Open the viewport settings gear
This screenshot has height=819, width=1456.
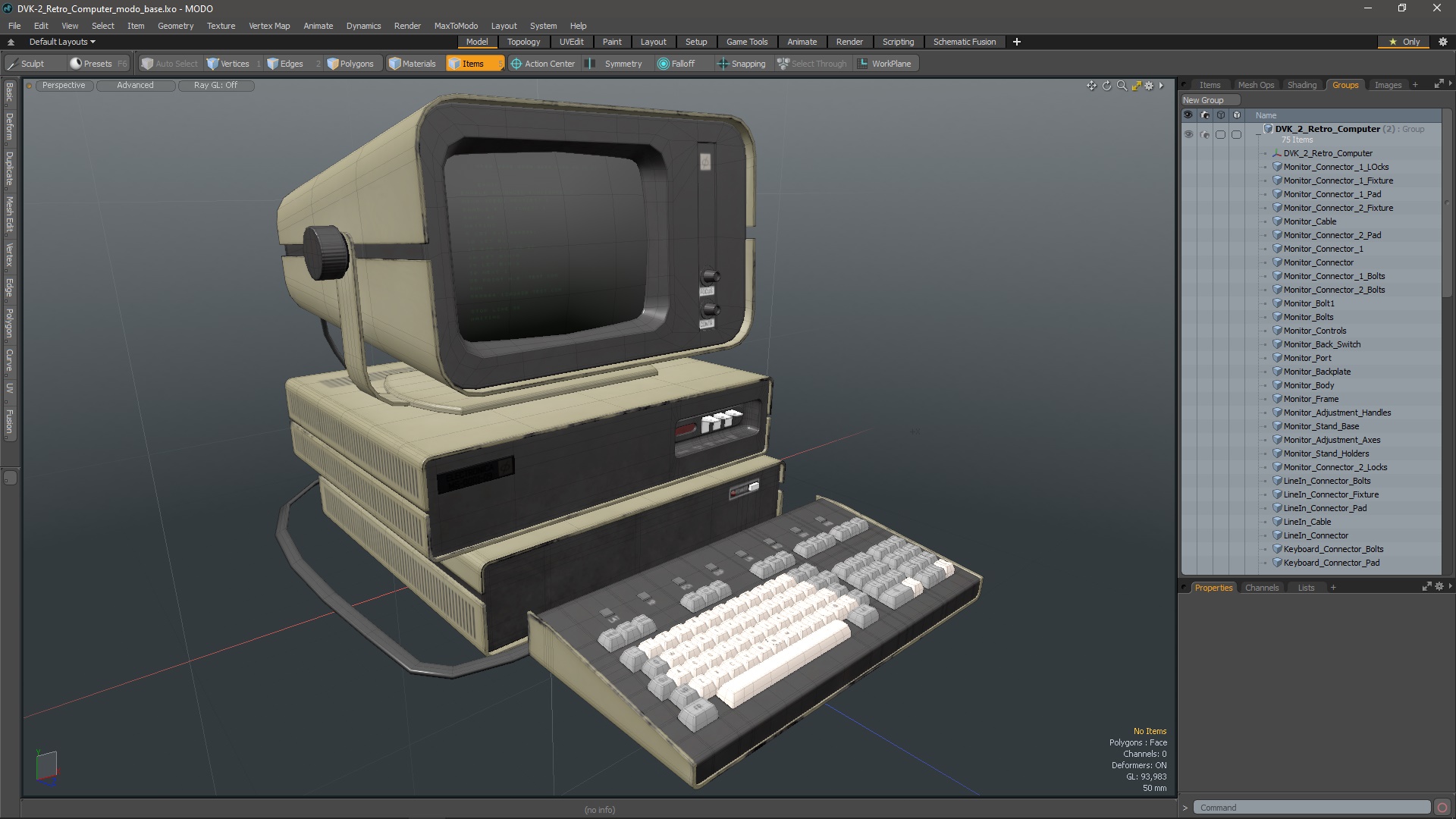click(1149, 86)
